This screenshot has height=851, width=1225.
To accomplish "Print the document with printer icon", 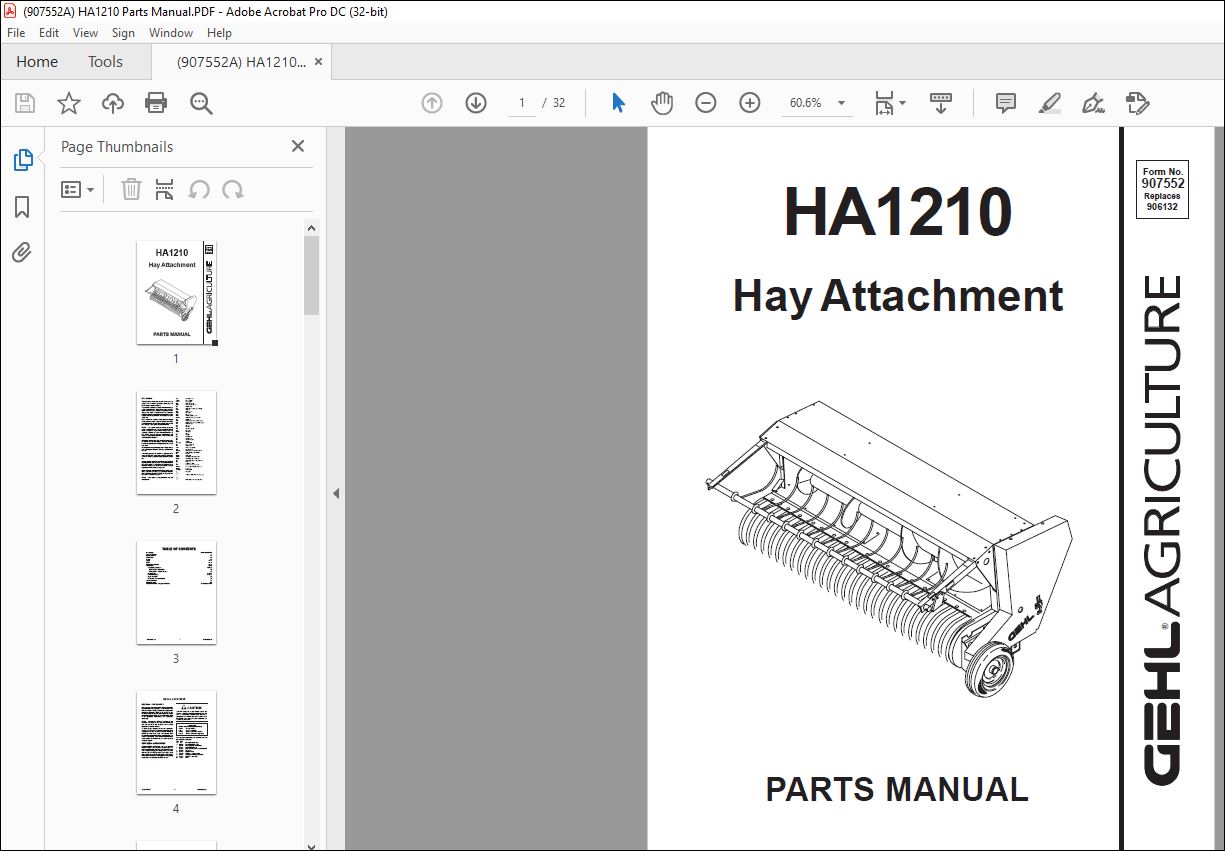I will coord(156,103).
